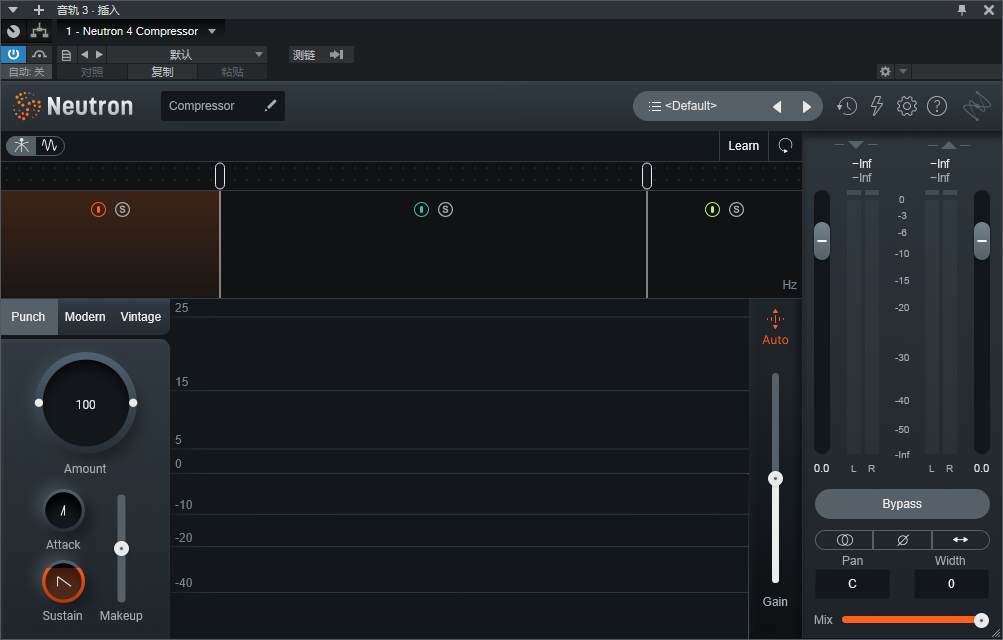Open the 默认 preset dropdown
Viewport: 1003px width, 640px height.
coord(187,55)
